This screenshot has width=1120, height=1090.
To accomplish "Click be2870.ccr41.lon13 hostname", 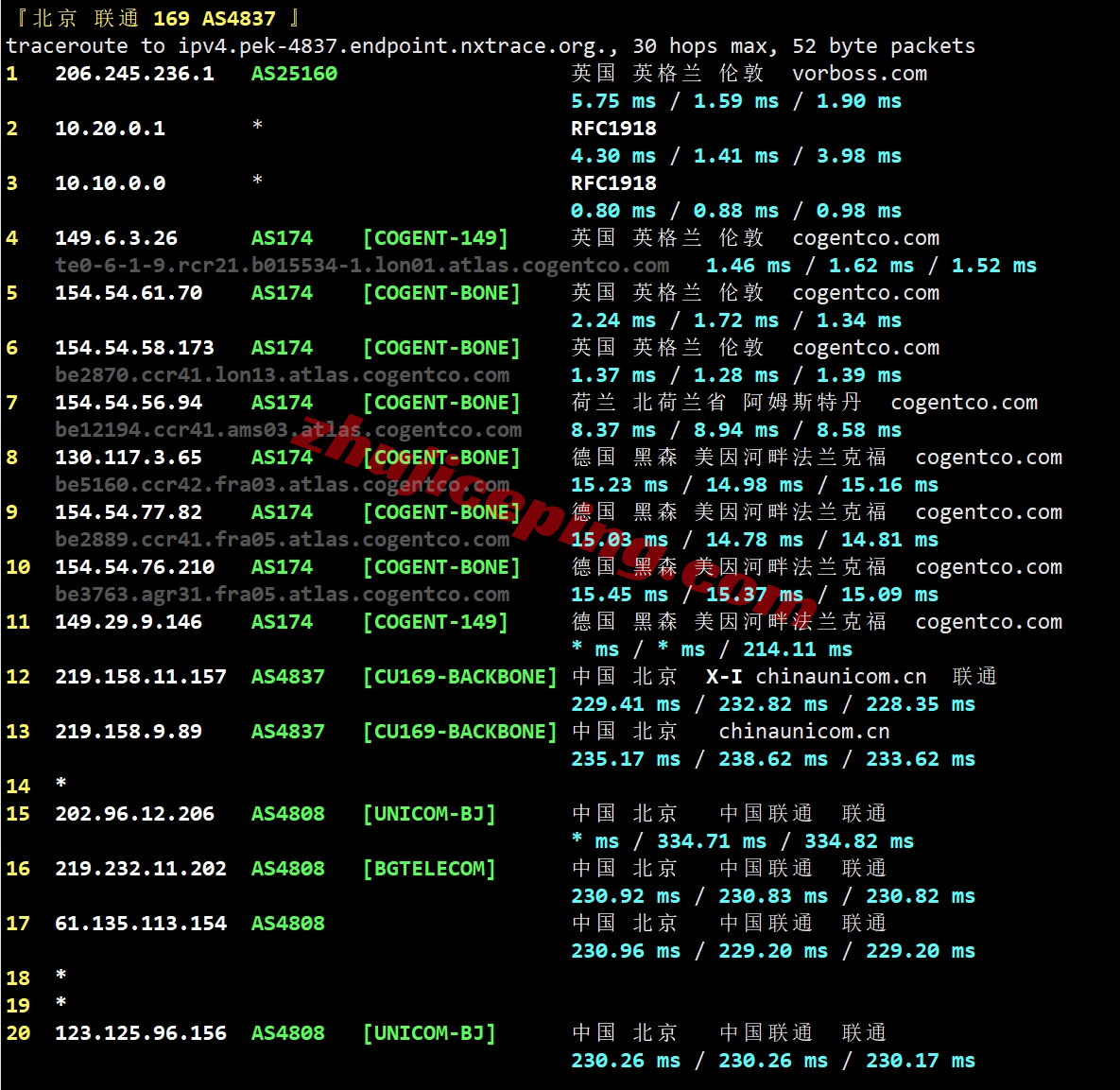I will (x=283, y=375).
